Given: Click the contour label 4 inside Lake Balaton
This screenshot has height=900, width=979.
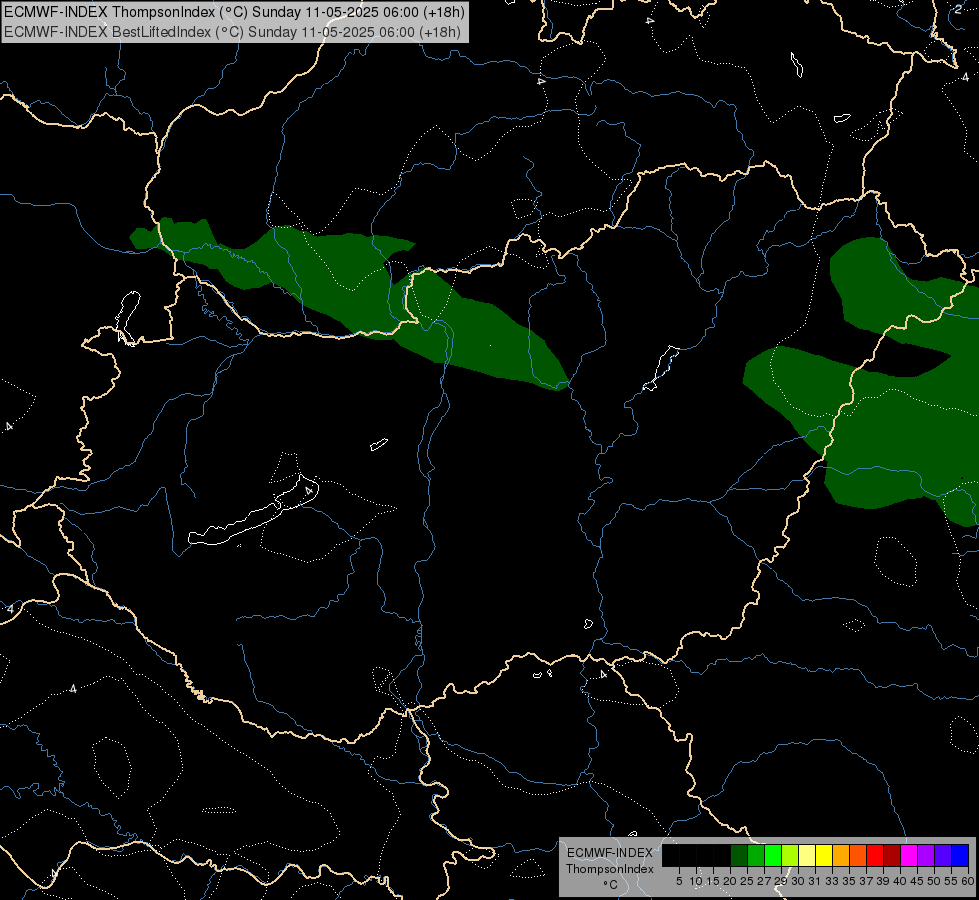Looking at the screenshot, I should click(x=309, y=492).
